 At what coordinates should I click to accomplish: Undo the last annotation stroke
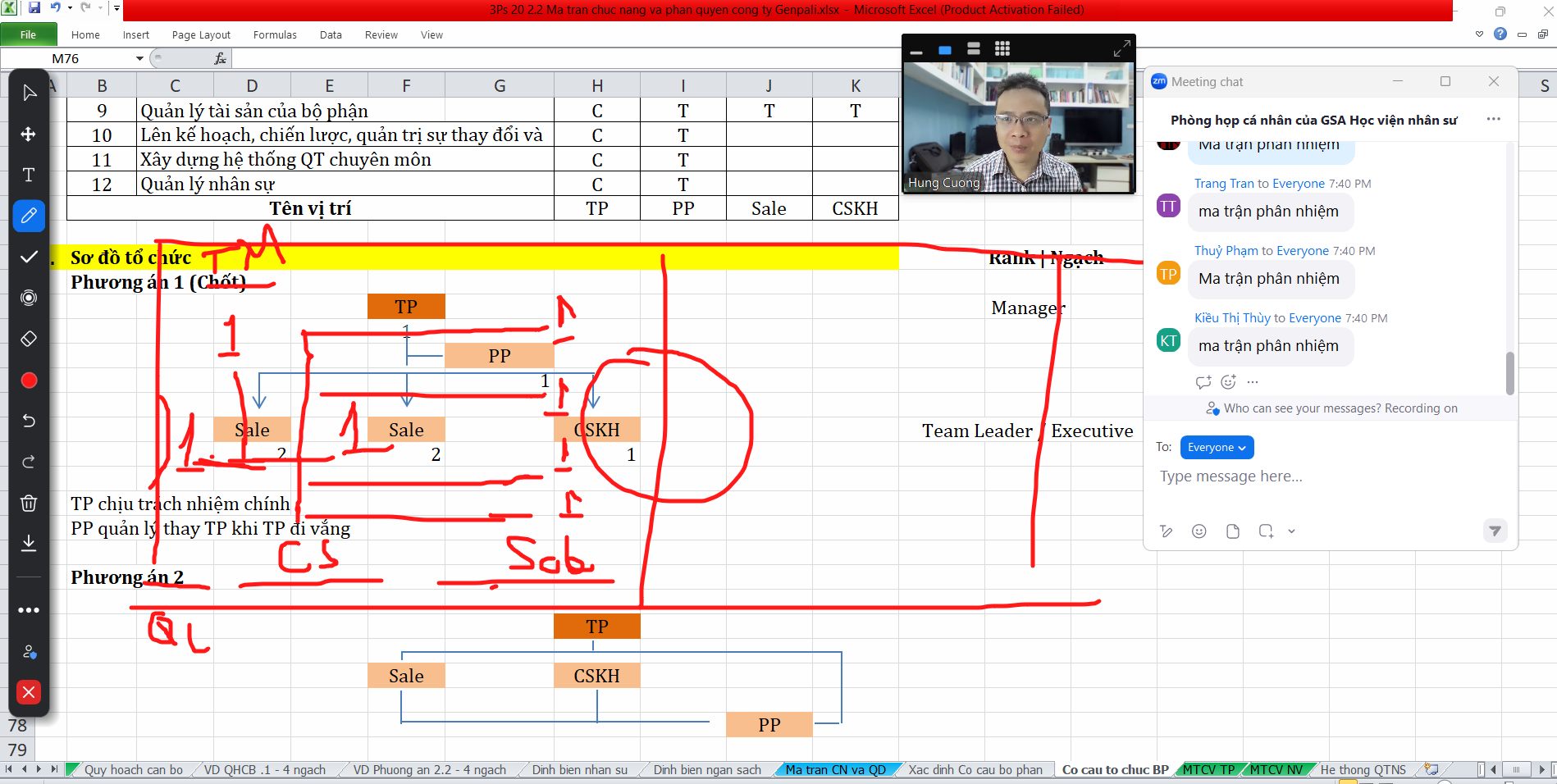pyautogui.click(x=29, y=421)
